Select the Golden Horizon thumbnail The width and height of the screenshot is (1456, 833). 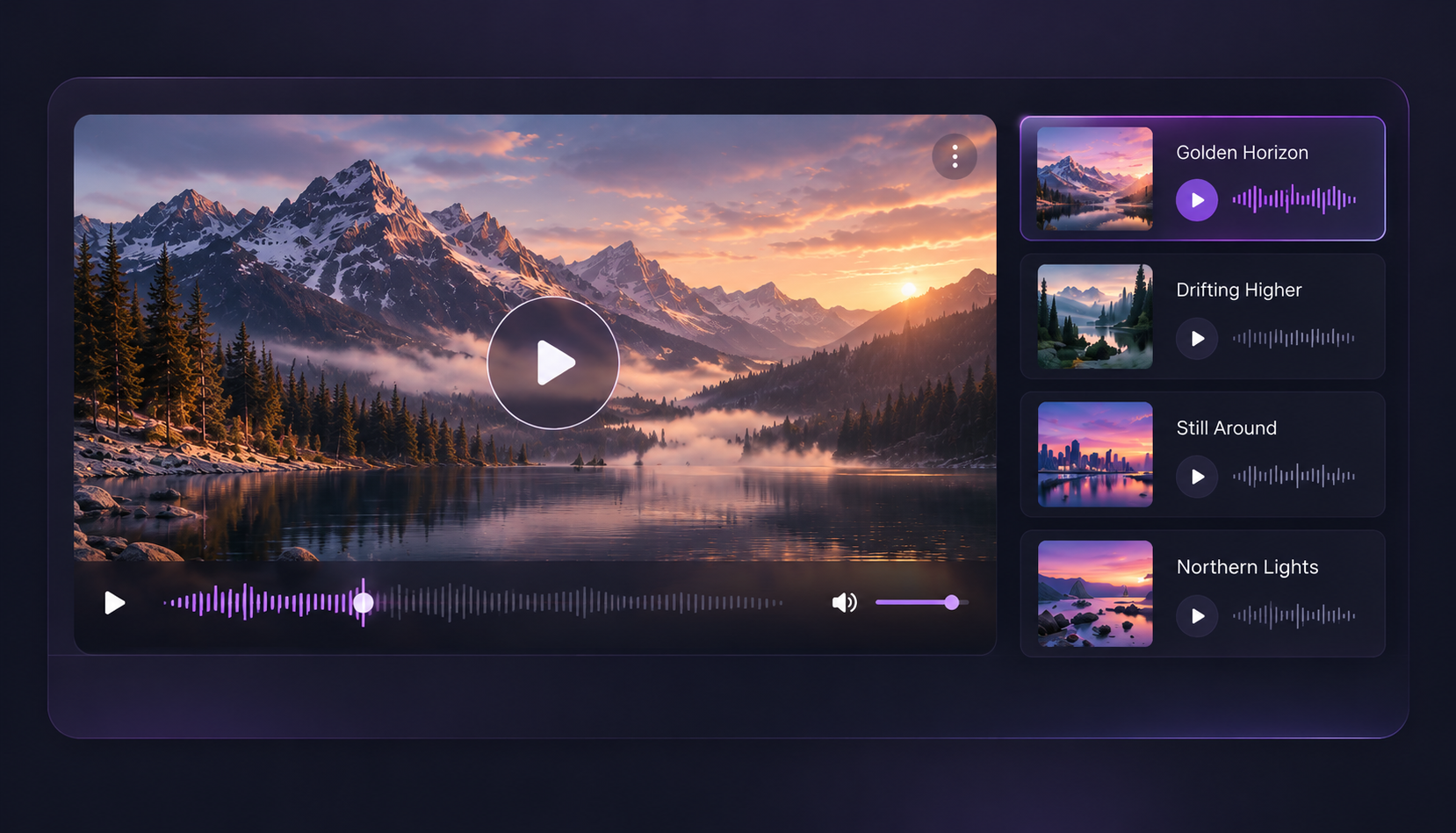(x=1095, y=179)
